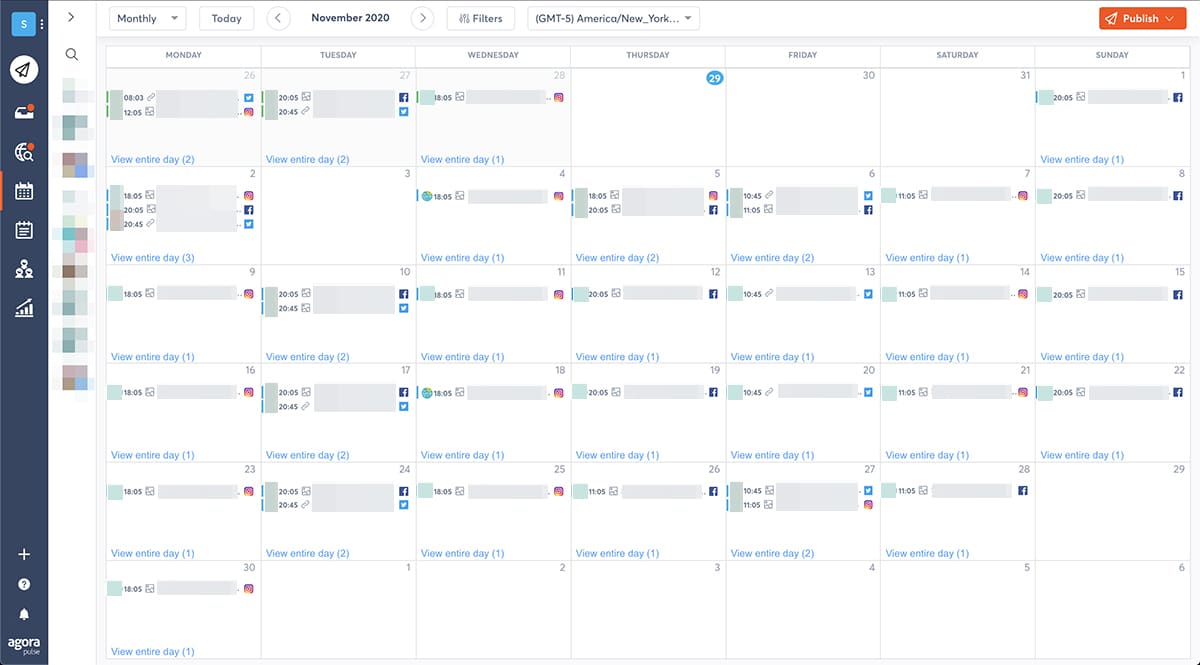Go to the previous month arrow
1200x665 pixels.
point(279,18)
